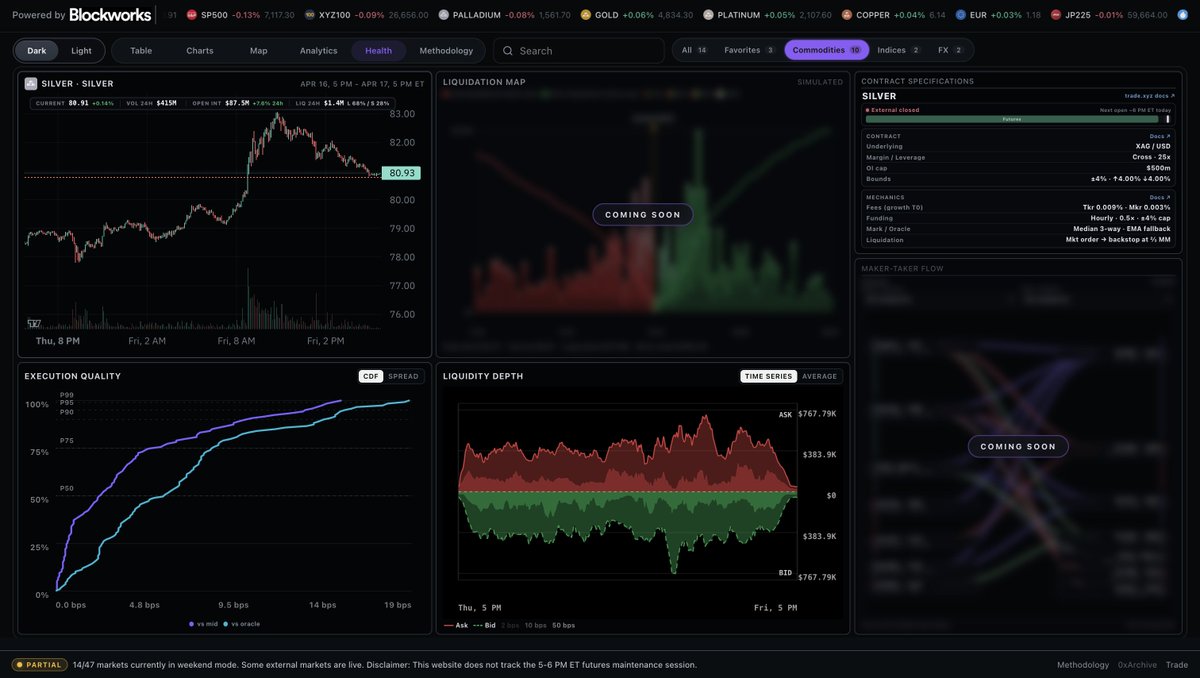Open the Trade footer link
This screenshot has width=1200, height=678.
[1177, 665]
